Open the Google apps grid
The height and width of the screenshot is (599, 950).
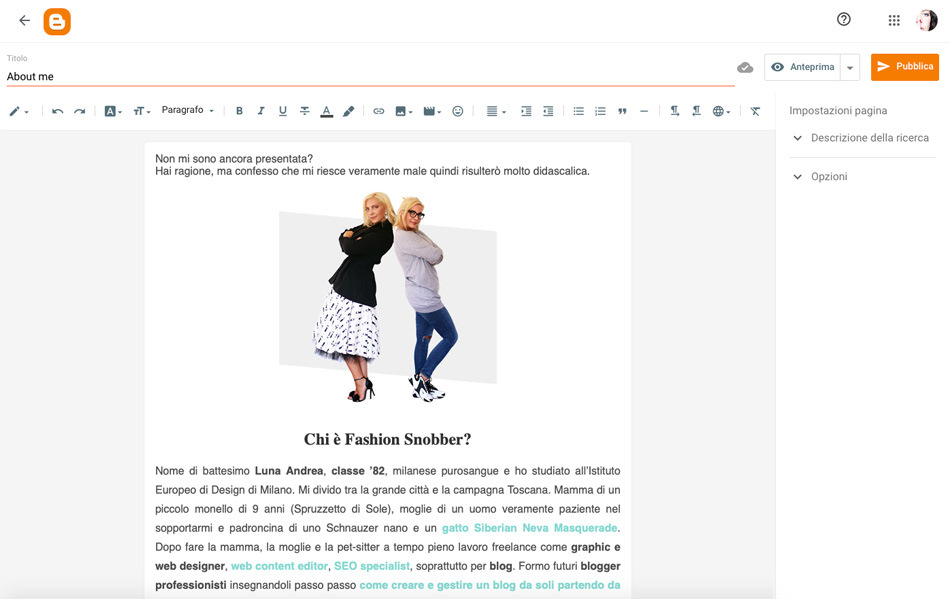[x=894, y=21]
